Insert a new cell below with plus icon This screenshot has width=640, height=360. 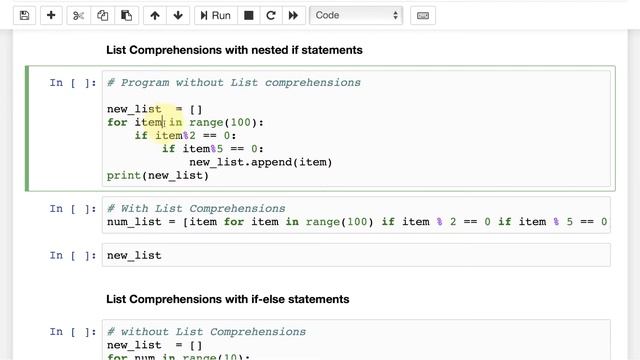pos(51,16)
